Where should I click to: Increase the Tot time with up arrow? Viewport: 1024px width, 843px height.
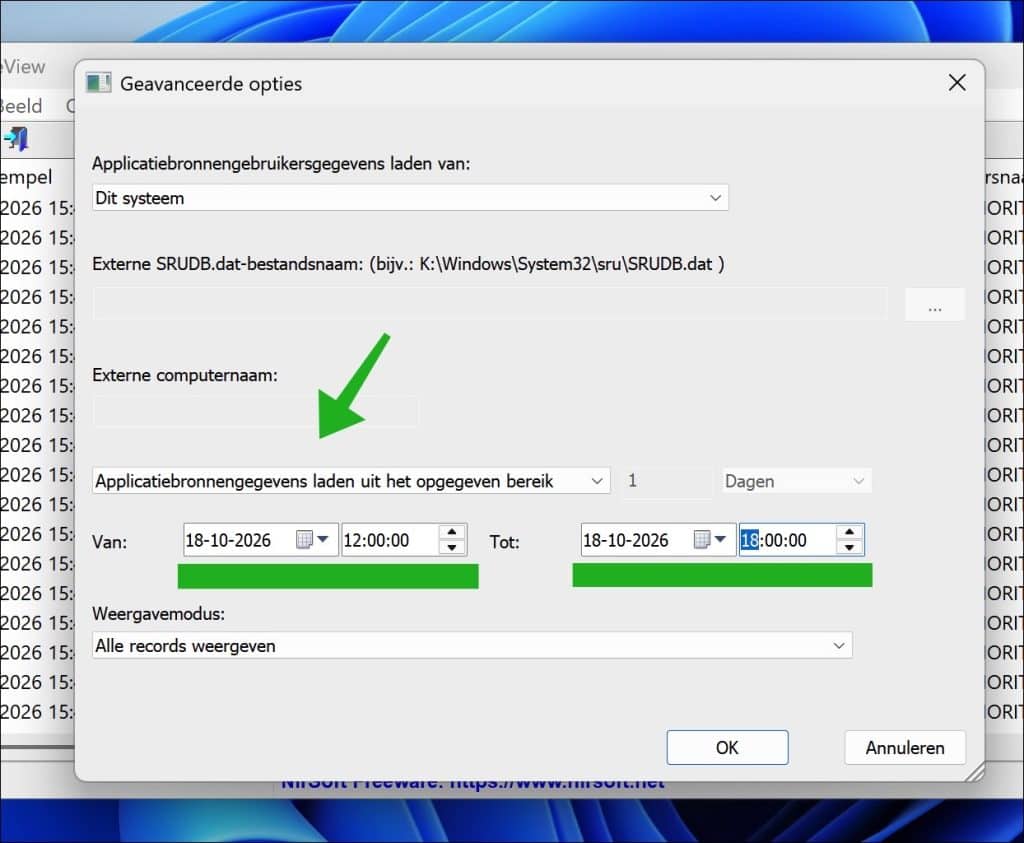point(849,532)
